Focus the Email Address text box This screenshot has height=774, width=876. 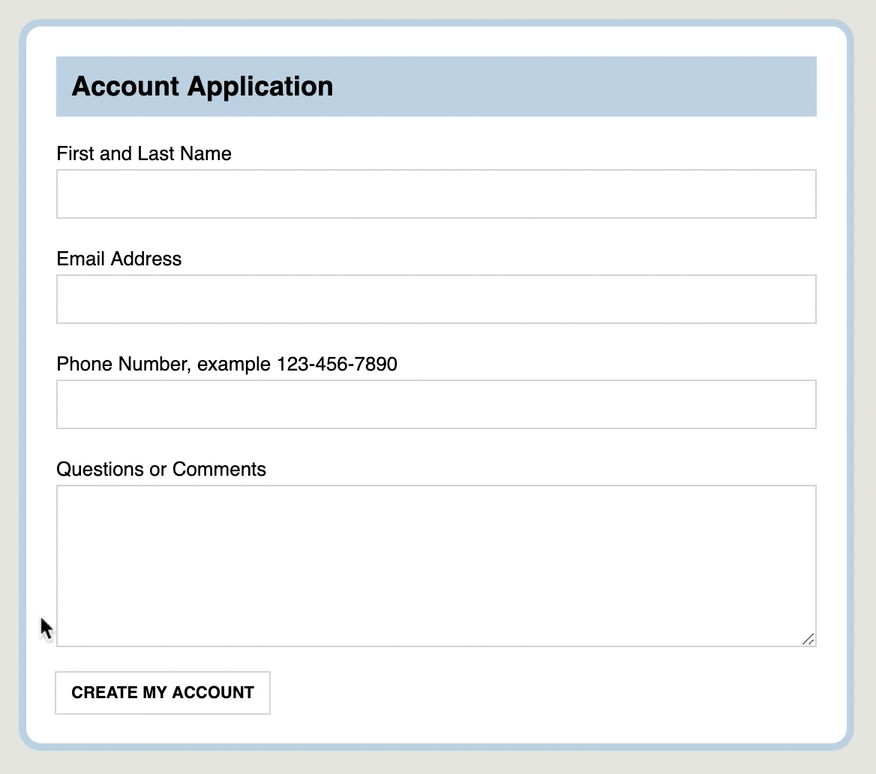pyautogui.click(x=436, y=299)
